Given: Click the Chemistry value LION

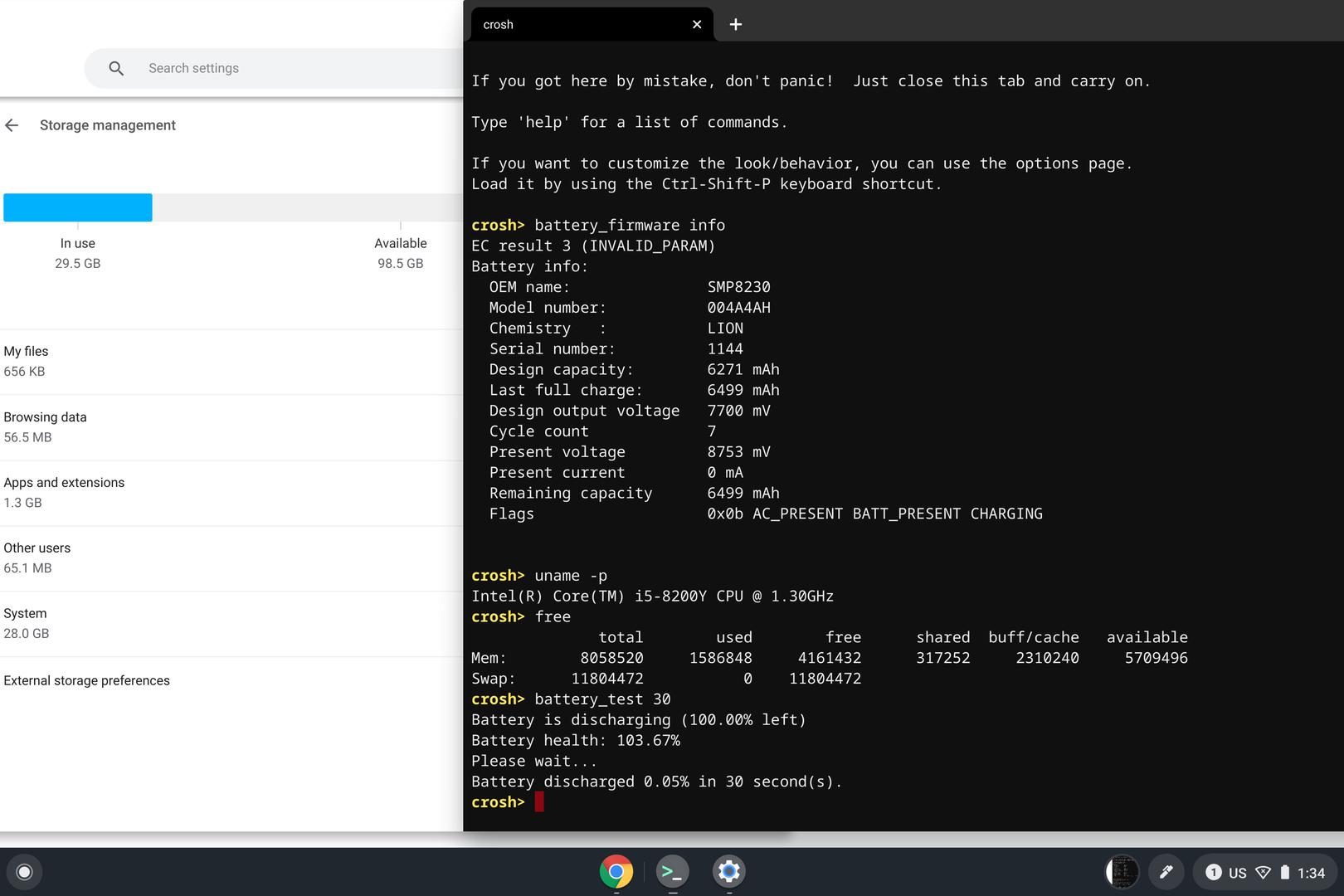Looking at the screenshot, I should tap(725, 329).
